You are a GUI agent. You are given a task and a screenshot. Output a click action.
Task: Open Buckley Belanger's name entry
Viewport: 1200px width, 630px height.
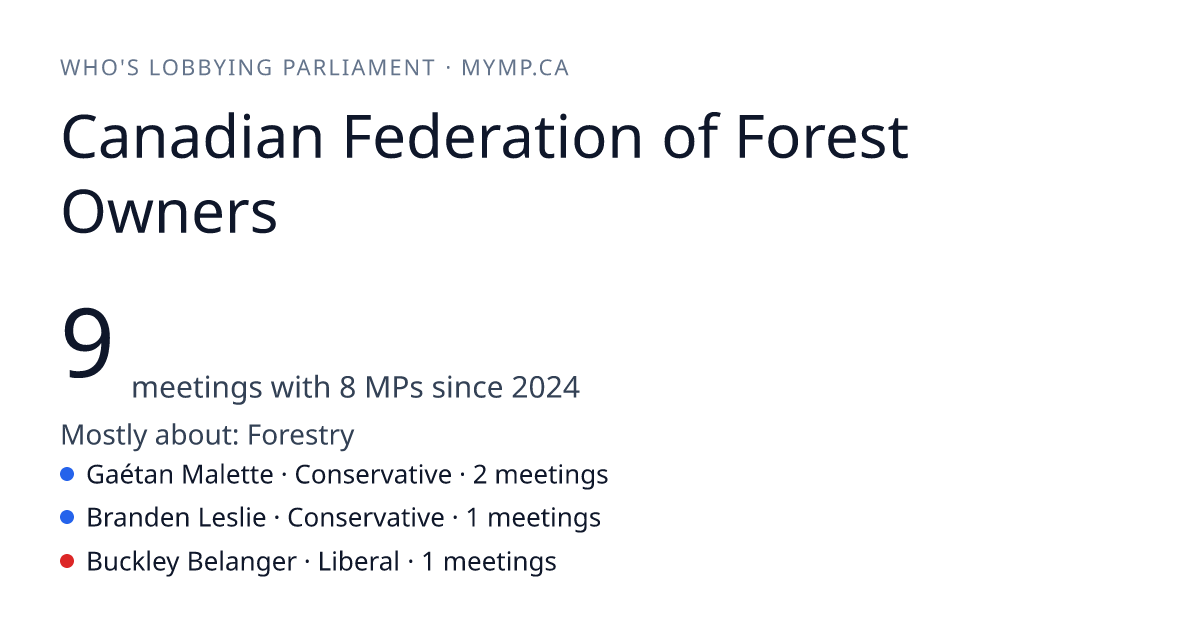point(192,561)
